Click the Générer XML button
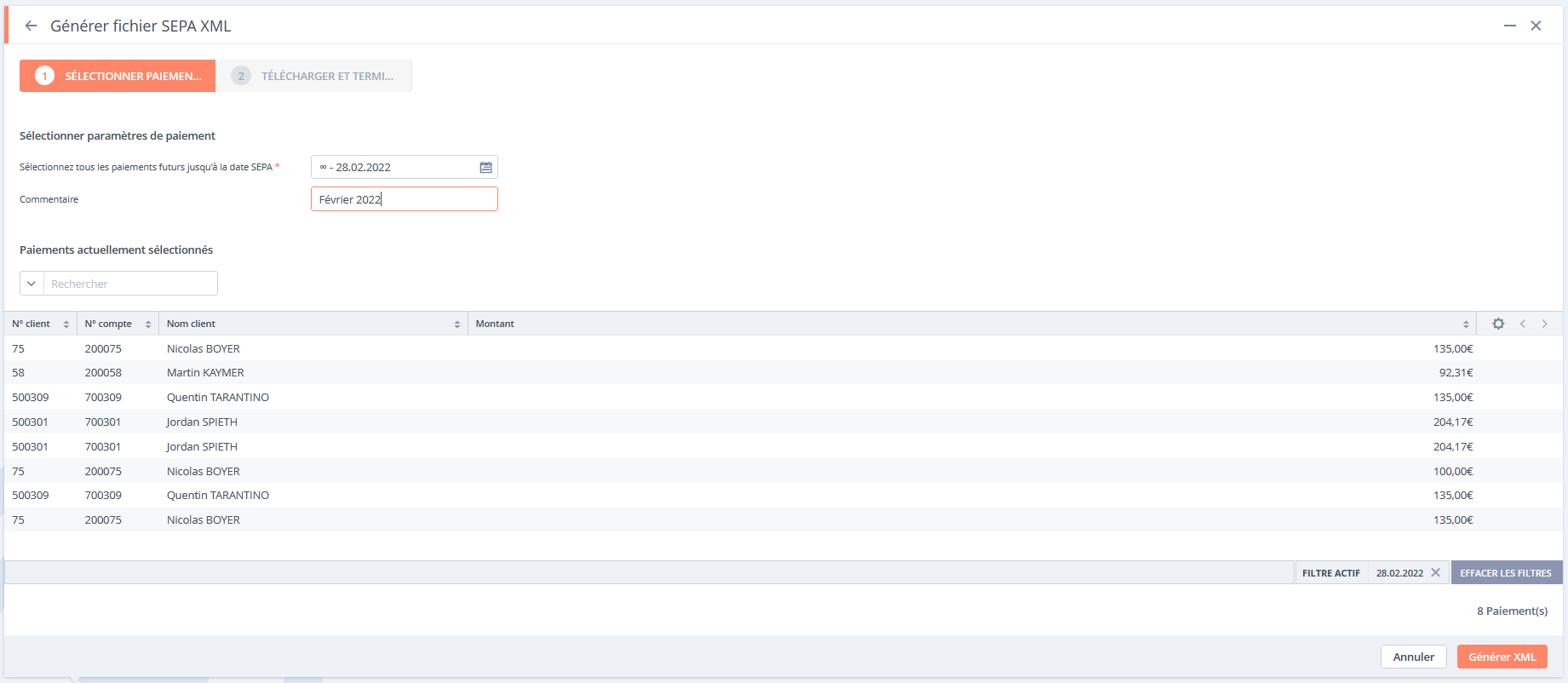Viewport: 1568px width, 683px height. pos(1502,657)
